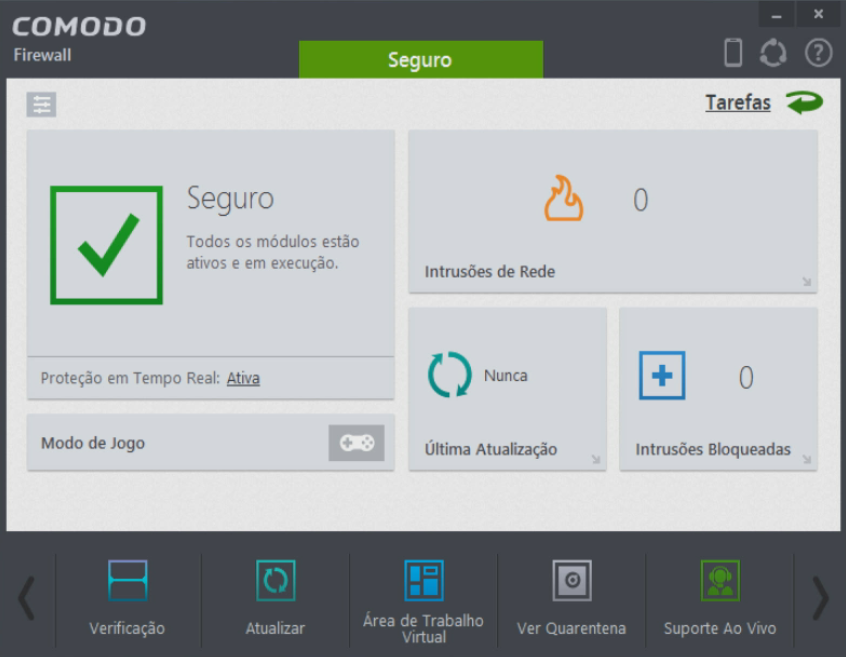Viewport: 846px width, 657px height.
Task: Click the Proteção em Tempo Real label
Action: point(130,378)
